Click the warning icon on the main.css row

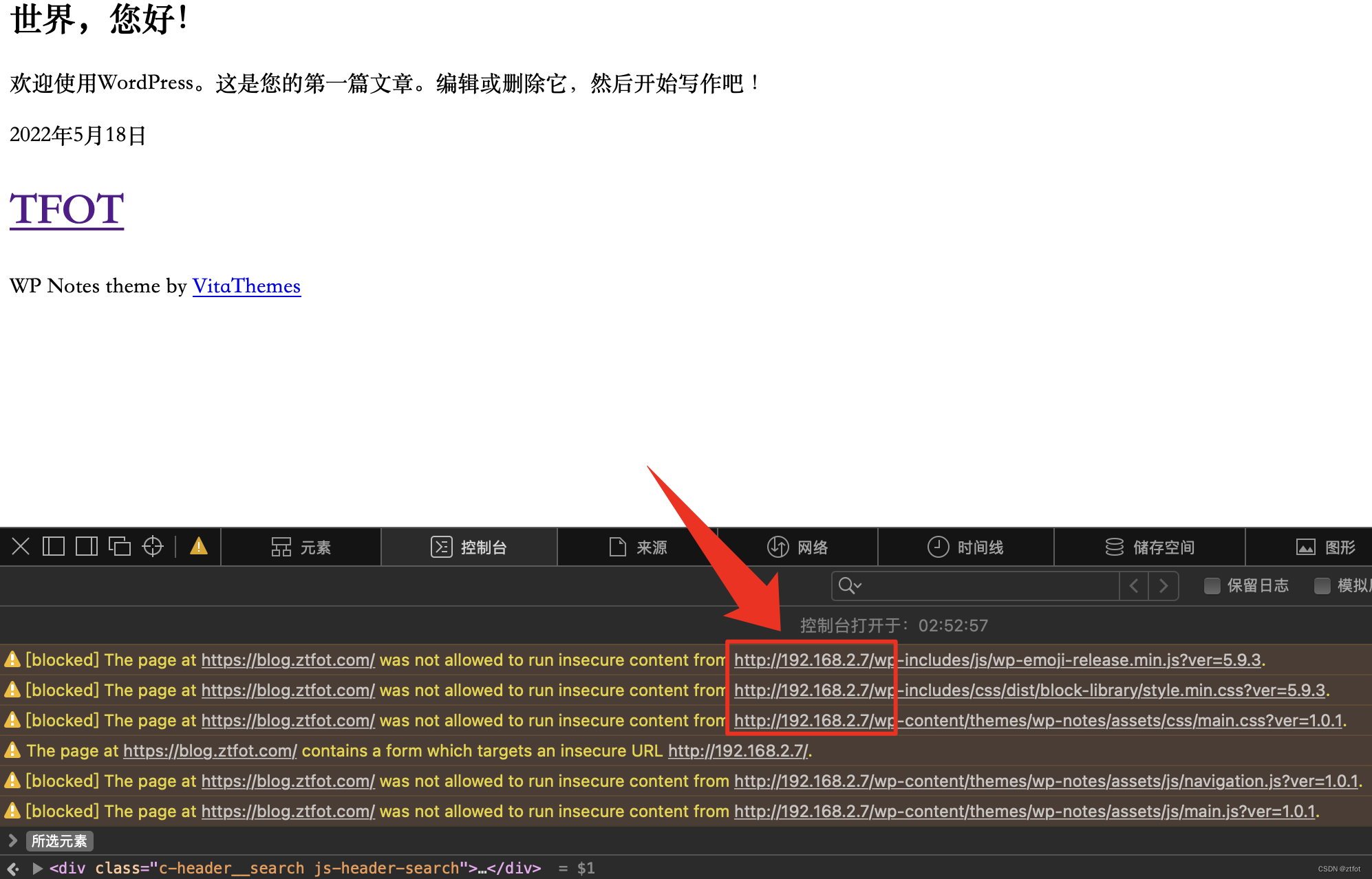point(12,720)
